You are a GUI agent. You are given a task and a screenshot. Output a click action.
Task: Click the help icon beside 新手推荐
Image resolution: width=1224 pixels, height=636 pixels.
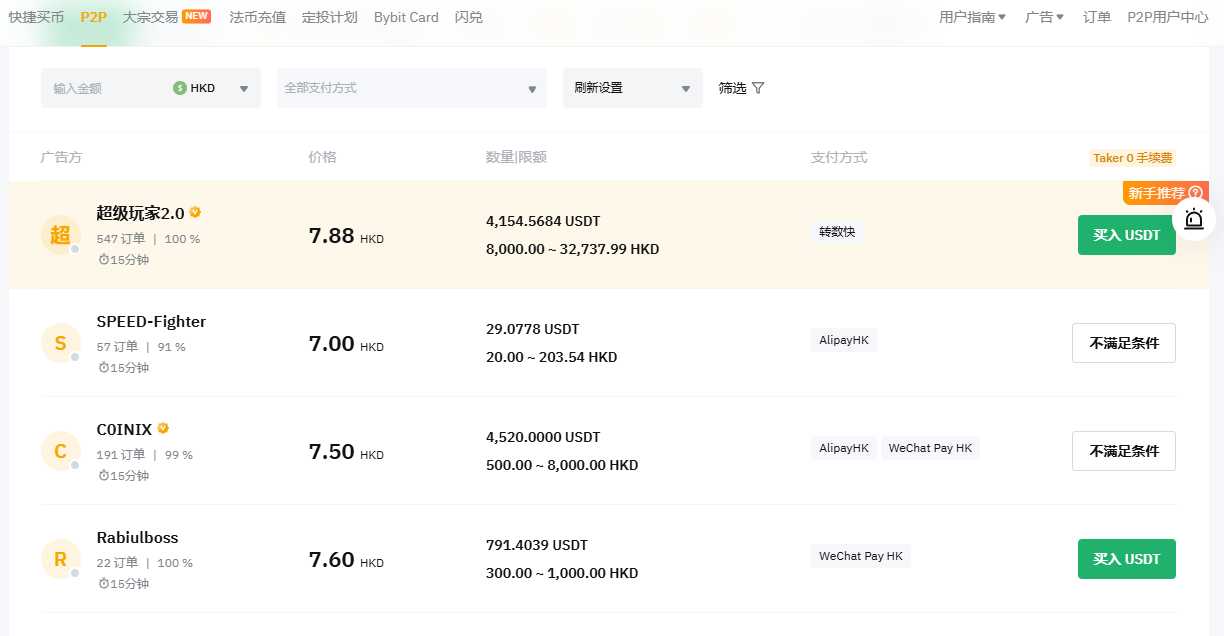tap(1195, 193)
